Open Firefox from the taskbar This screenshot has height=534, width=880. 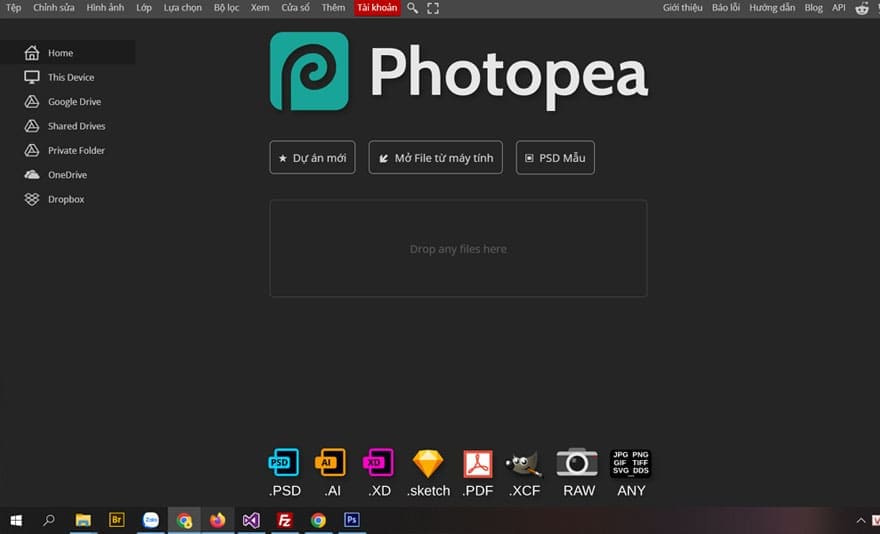[218, 521]
